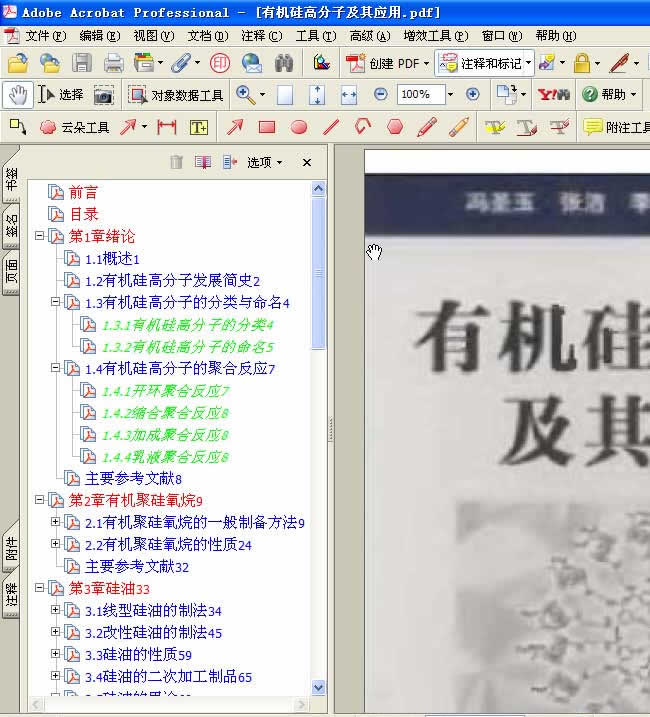This screenshot has height=717, width=650.
Task: Click the new bookmark icon
Action: 203,162
